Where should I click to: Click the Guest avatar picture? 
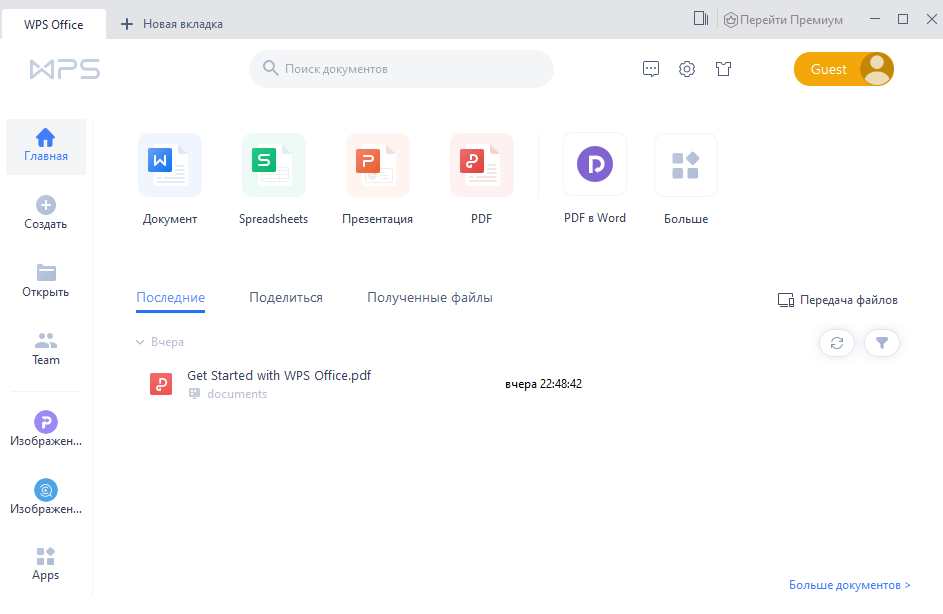tap(876, 69)
